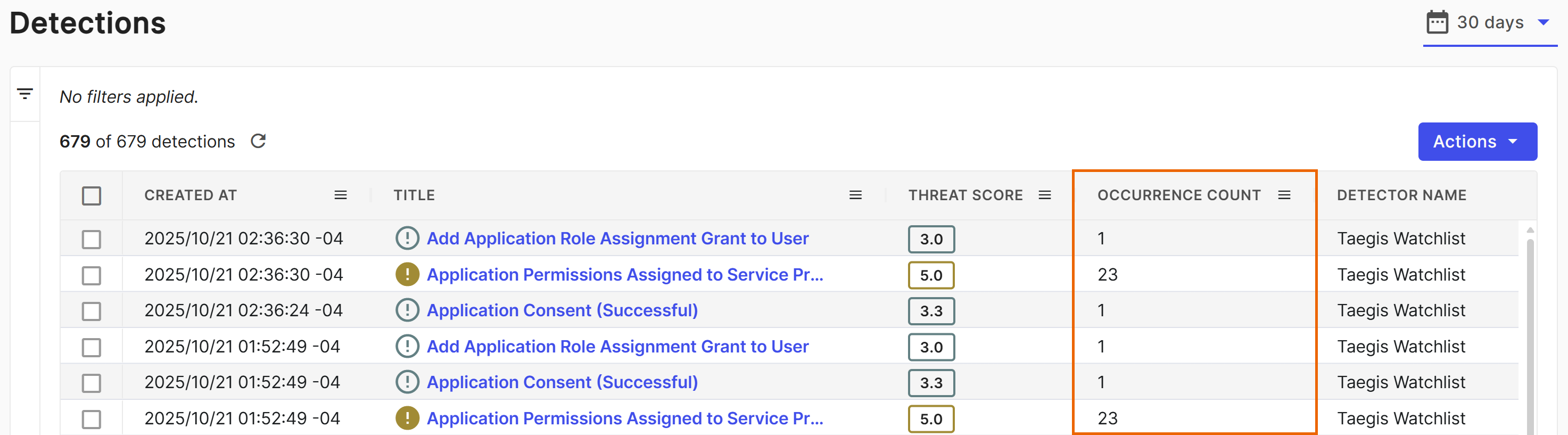1568x435 pixels.
Task: Open the Threat Score column menu
Action: (x=1044, y=195)
